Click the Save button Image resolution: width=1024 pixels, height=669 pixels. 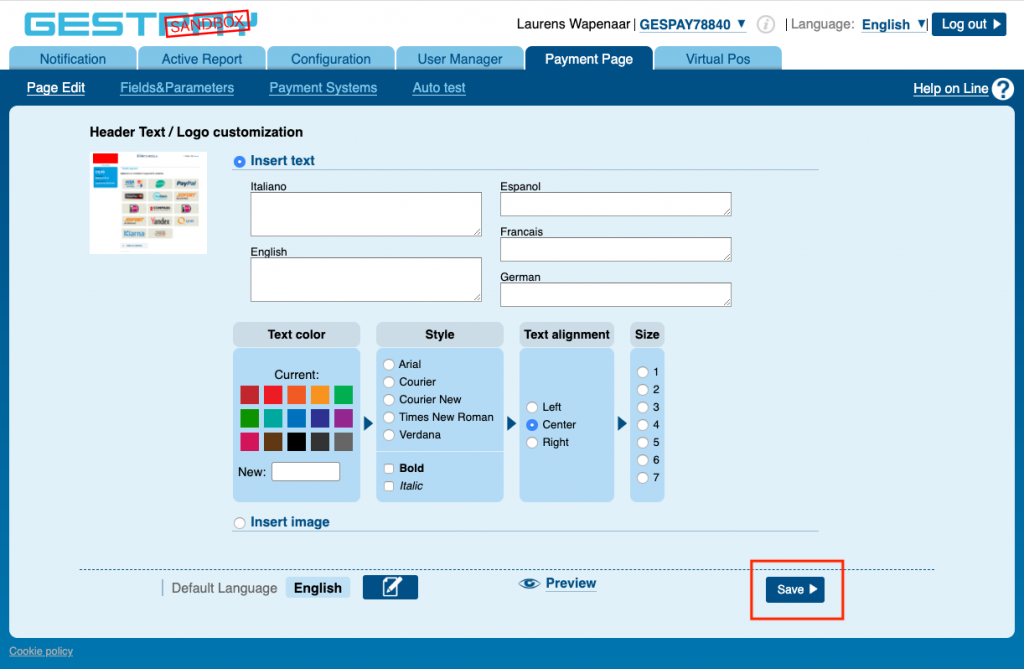796,589
